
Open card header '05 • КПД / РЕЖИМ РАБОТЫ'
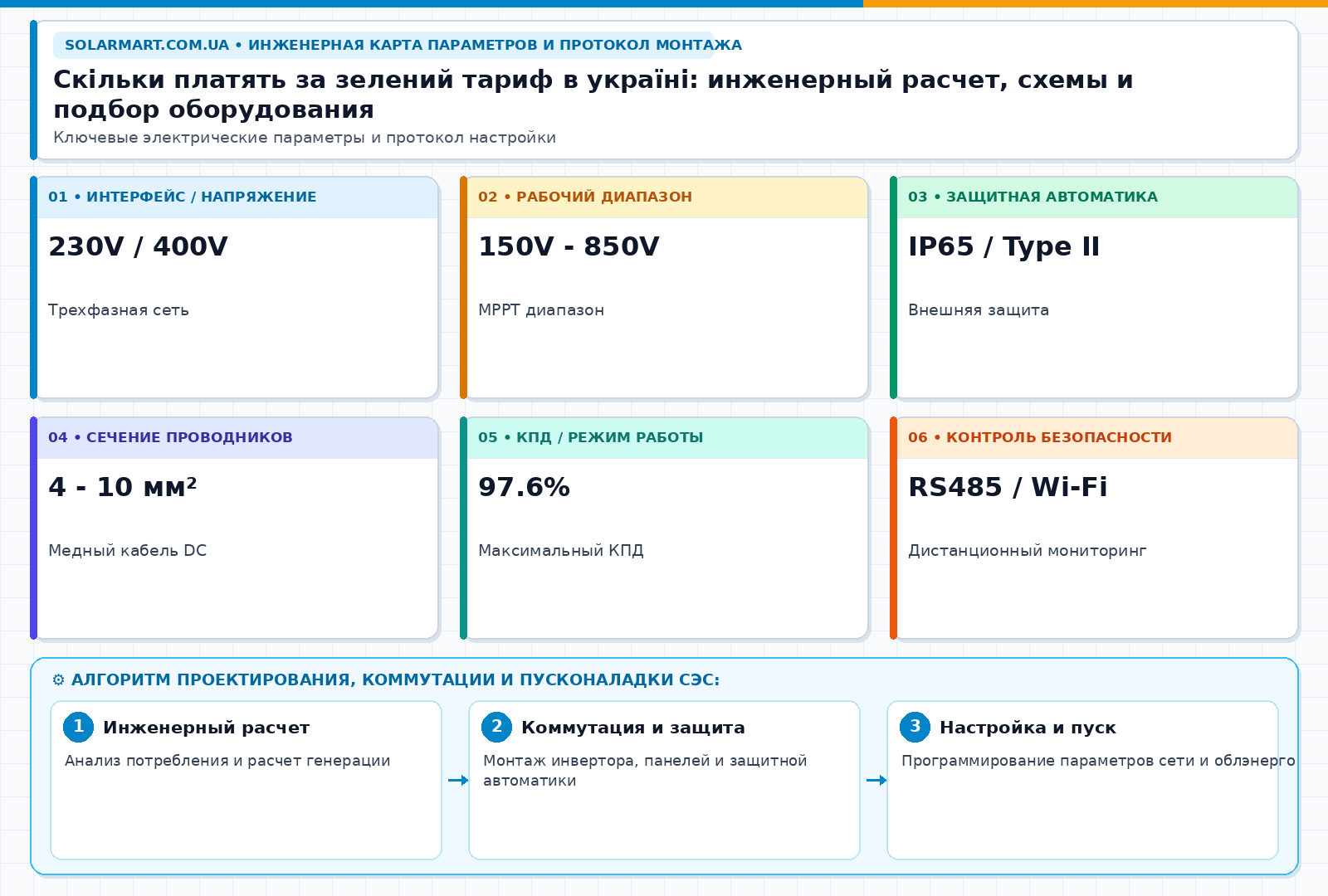pos(667,438)
